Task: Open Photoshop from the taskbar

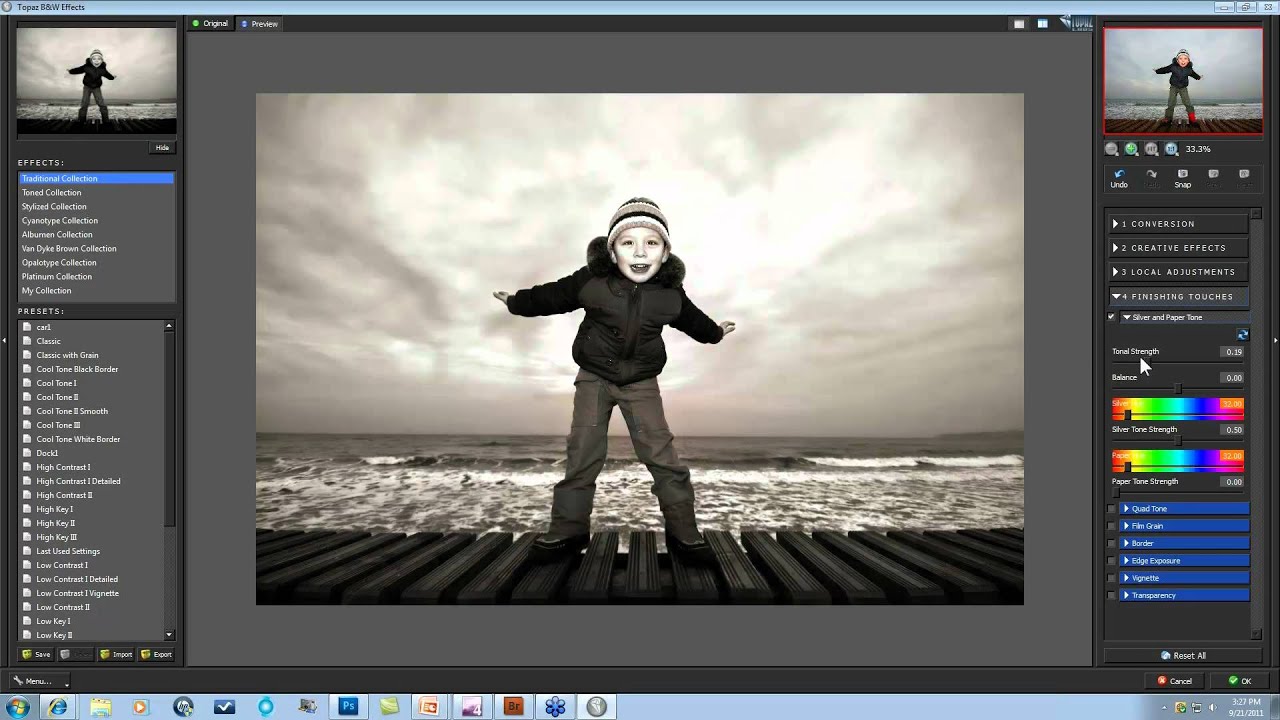Action: pyautogui.click(x=348, y=706)
